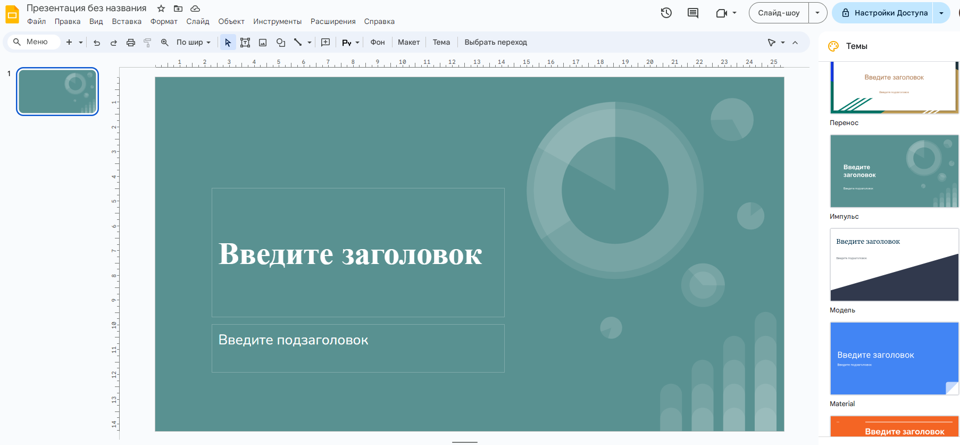Click the Настройки Доступа button
Viewport: 960px width, 445px height.
(x=883, y=13)
